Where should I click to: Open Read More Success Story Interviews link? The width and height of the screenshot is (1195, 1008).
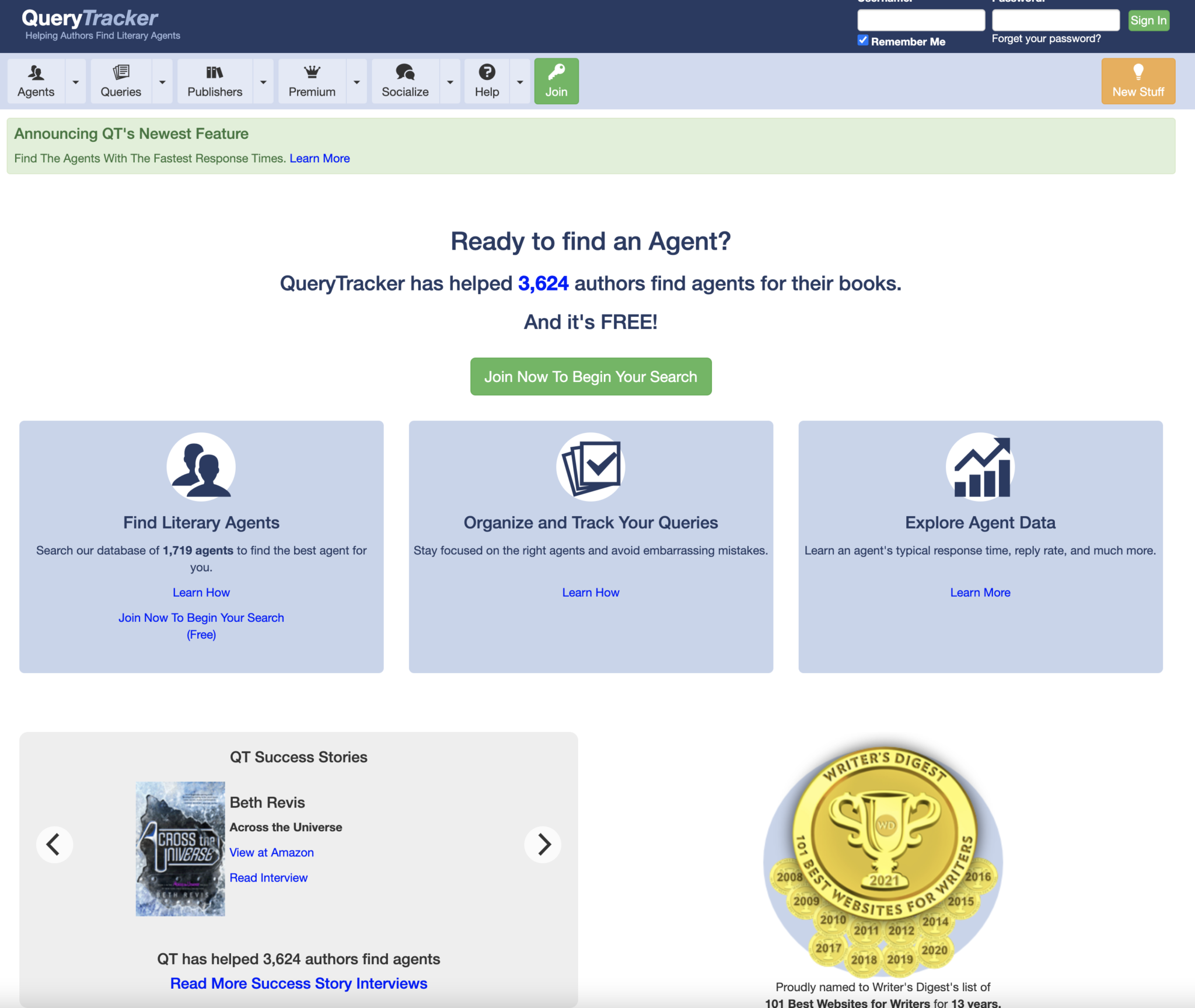click(x=299, y=984)
